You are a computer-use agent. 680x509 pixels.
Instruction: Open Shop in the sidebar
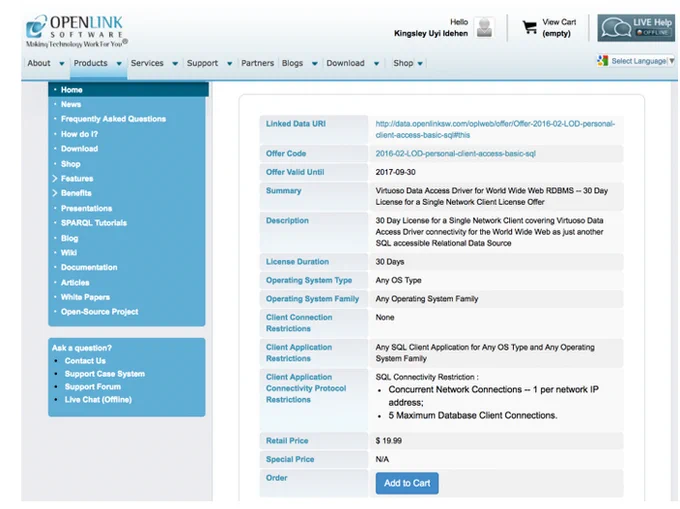71,164
